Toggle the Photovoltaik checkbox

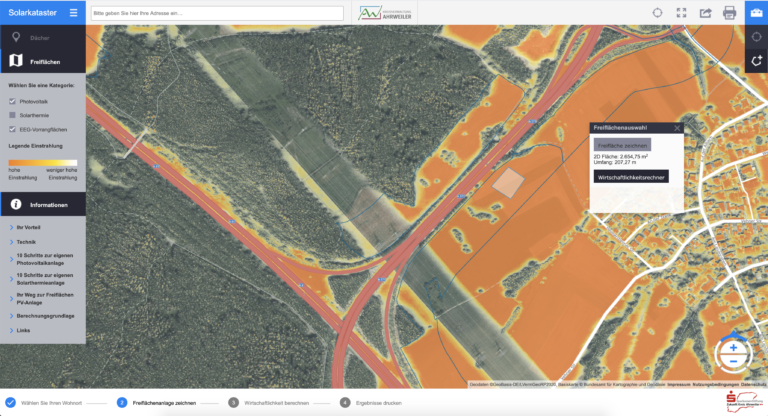click(x=12, y=101)
